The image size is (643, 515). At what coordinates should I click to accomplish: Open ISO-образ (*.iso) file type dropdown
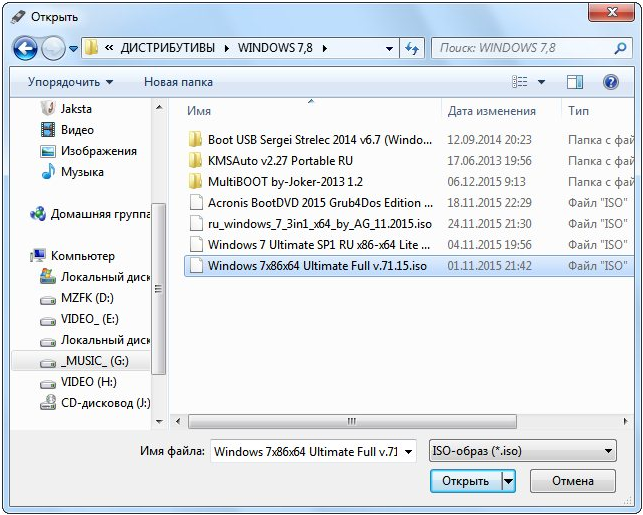(x=522, y=451)
